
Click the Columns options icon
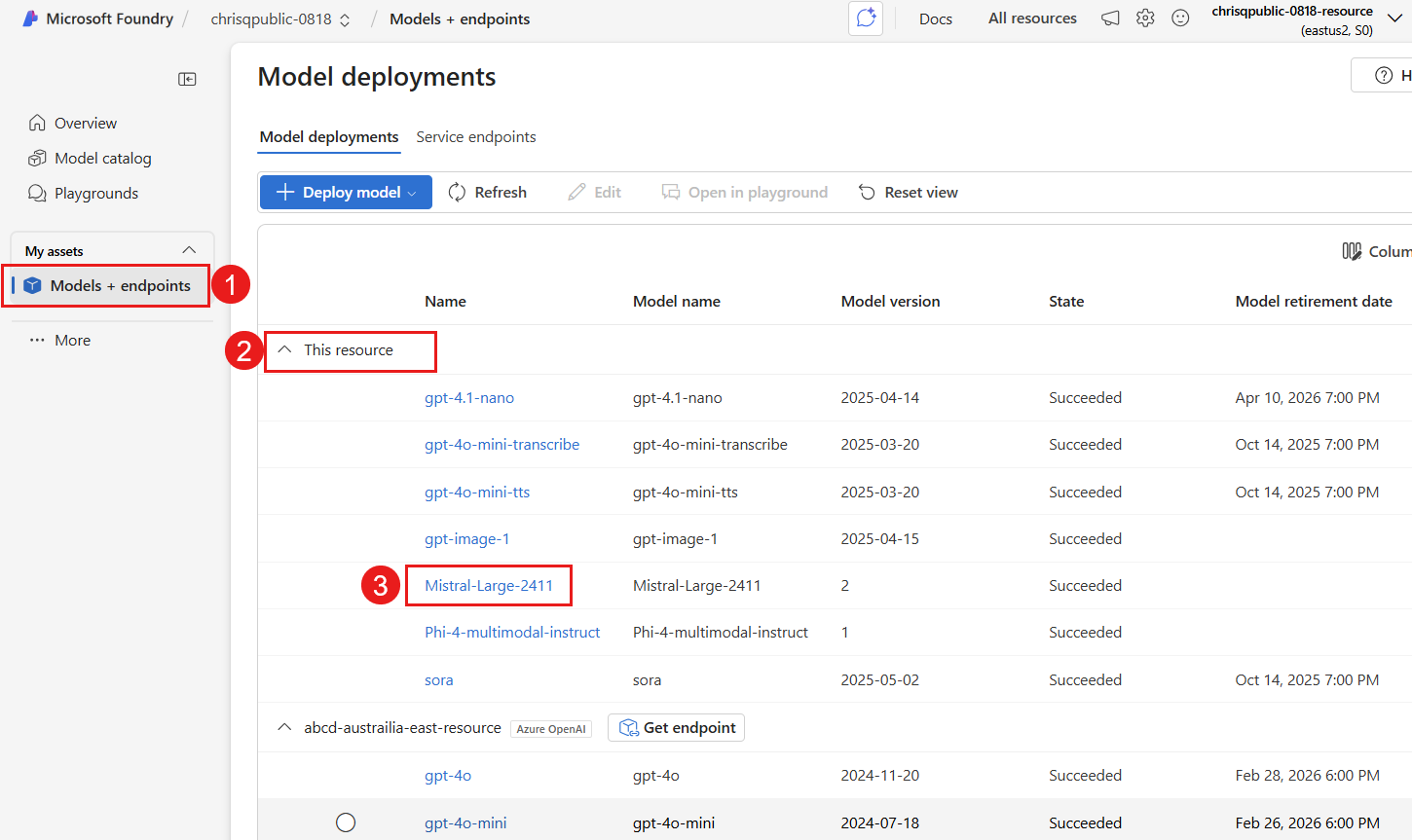pos(1352,251)
